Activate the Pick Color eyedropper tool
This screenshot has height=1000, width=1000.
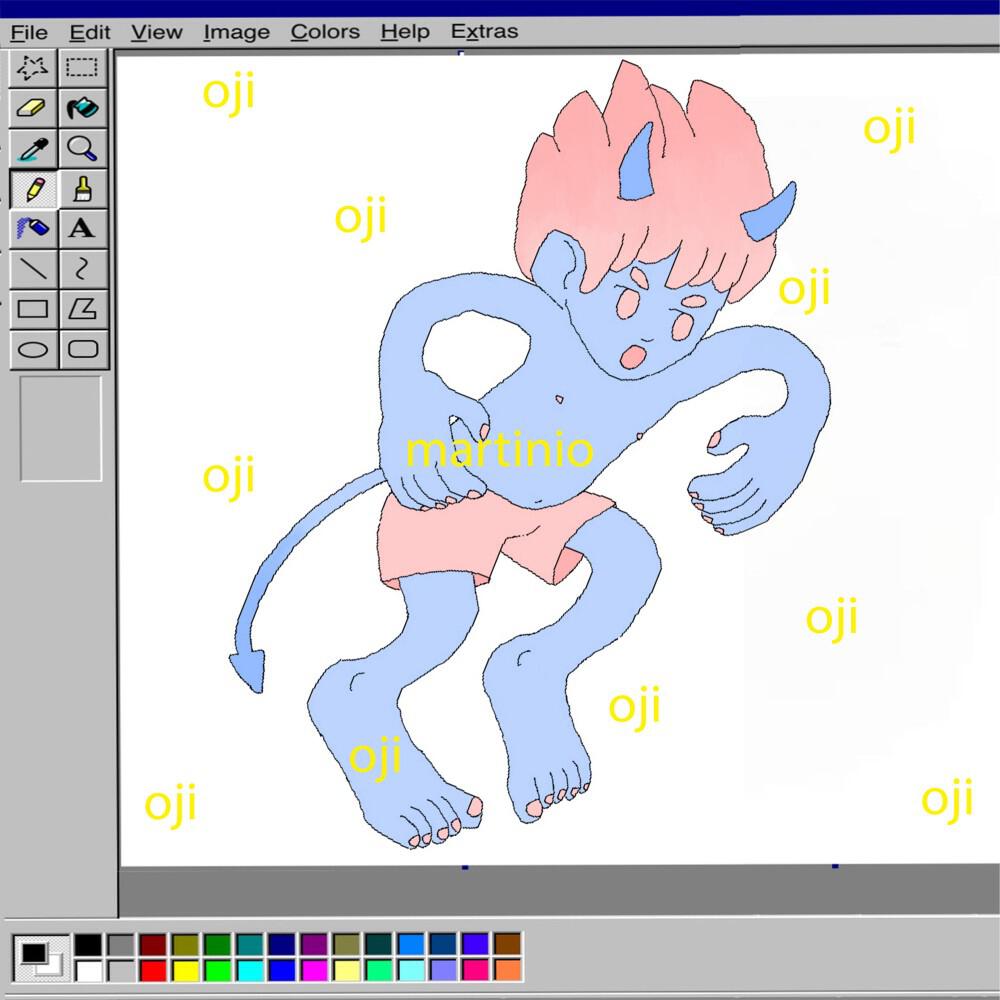pos(33,149)
